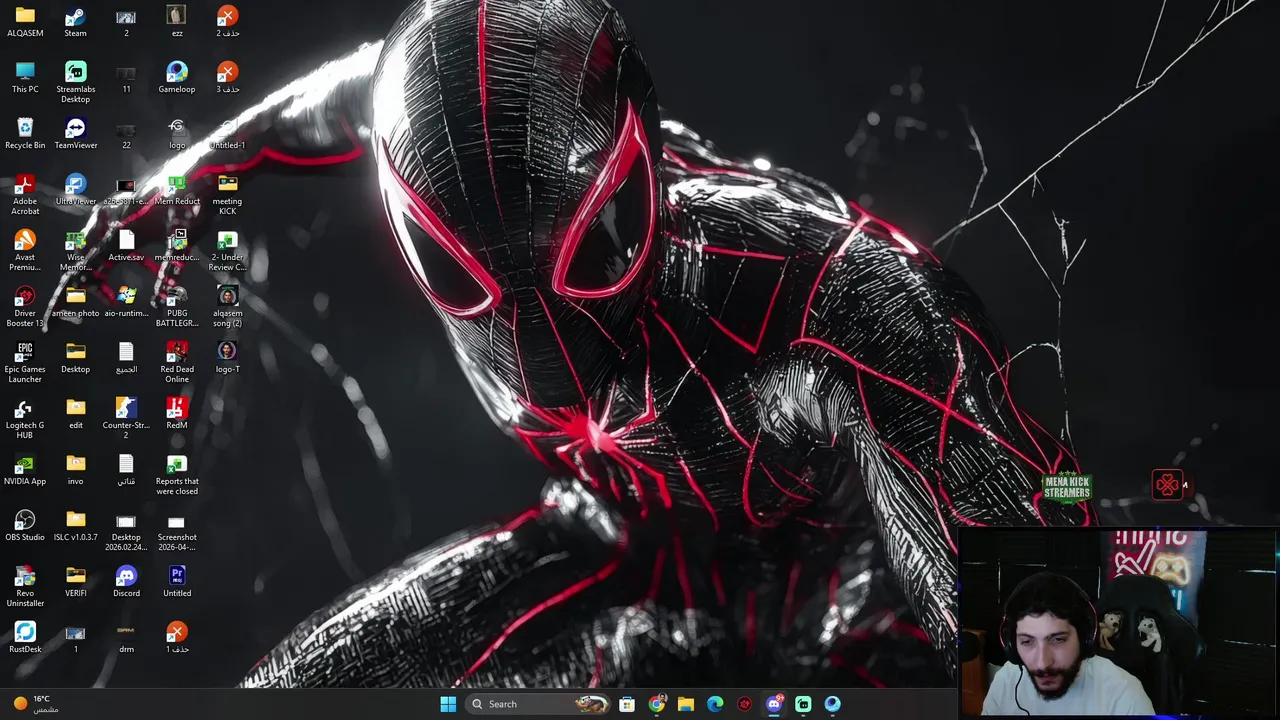Viewport: 1280px width, 720px height.
Task: Open Microsoft Edge from the taskbar
Action: [715, 704]
